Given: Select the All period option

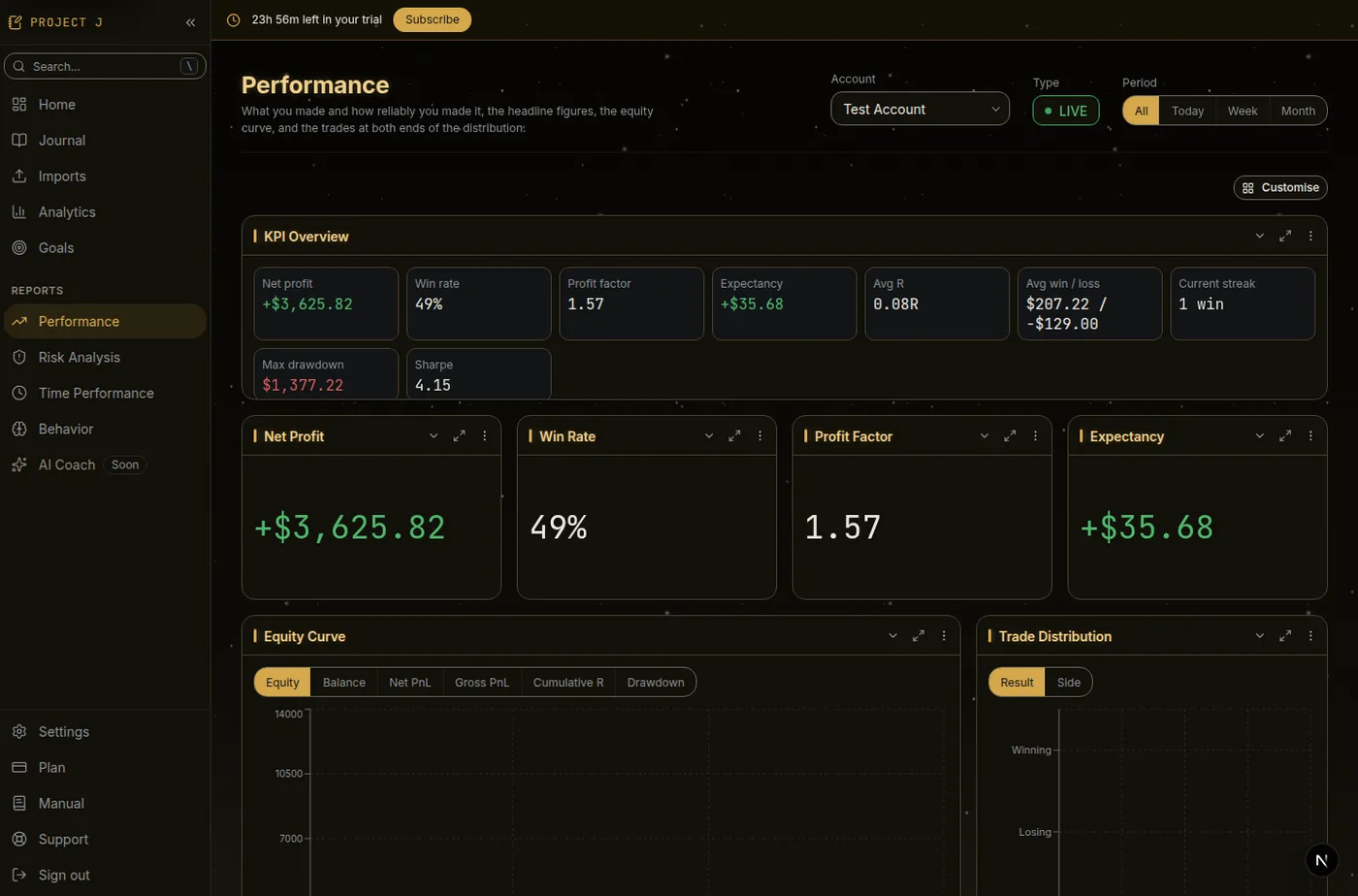Looking at the screenshot, I should [1142, 111].
